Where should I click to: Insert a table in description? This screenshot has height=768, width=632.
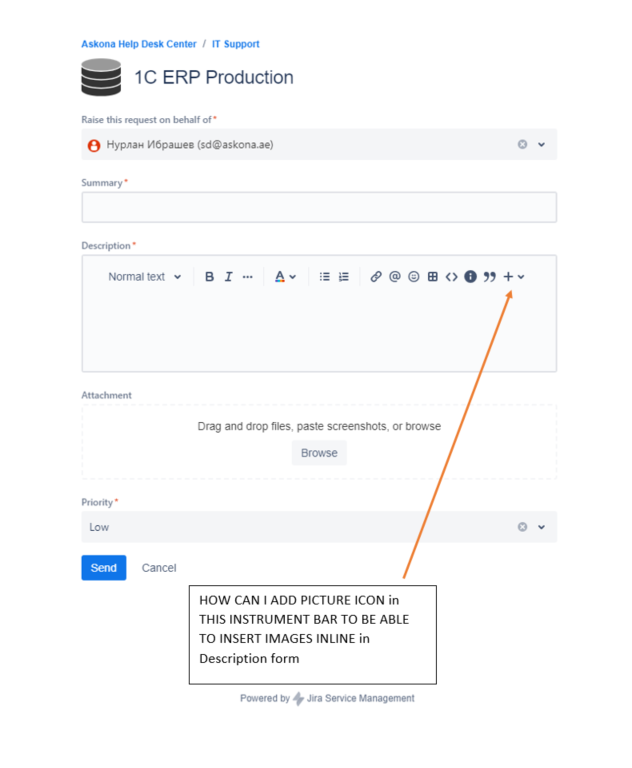[x=433, y=277]
